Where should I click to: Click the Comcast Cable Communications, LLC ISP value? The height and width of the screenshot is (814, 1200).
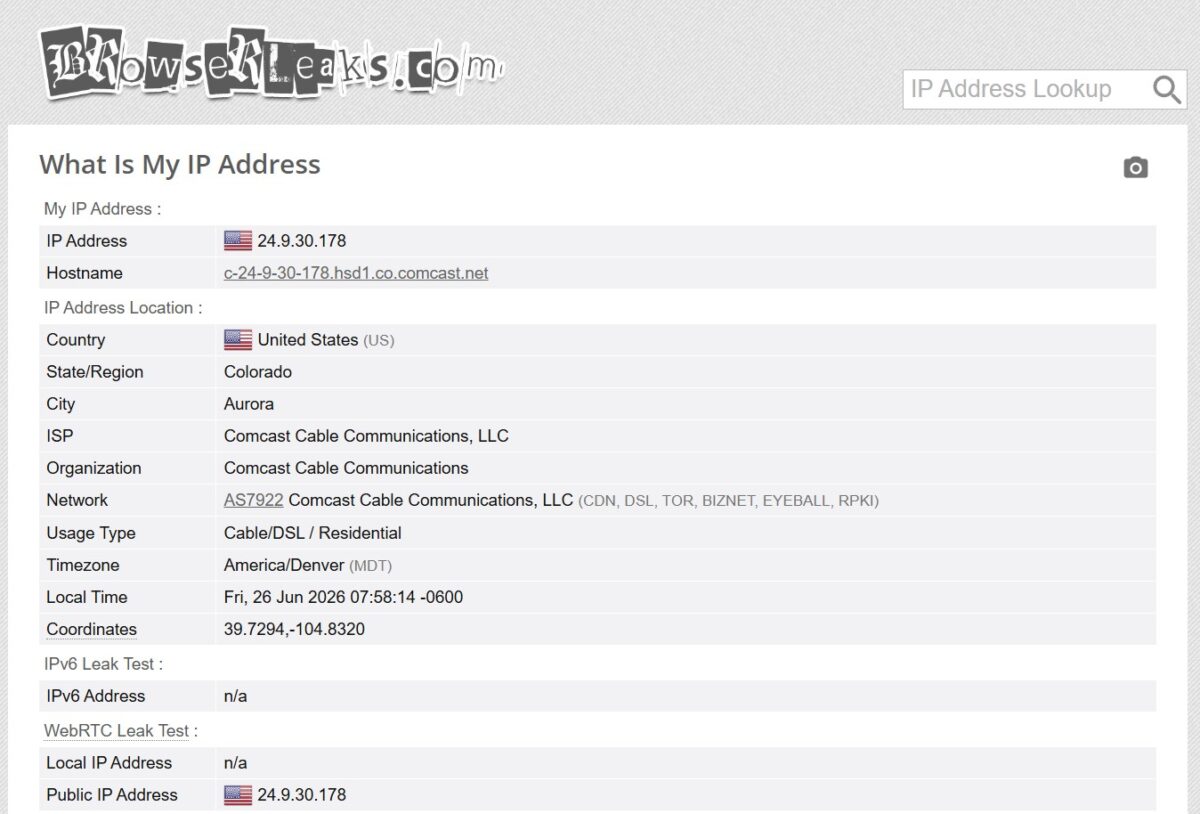coord(366,436)
